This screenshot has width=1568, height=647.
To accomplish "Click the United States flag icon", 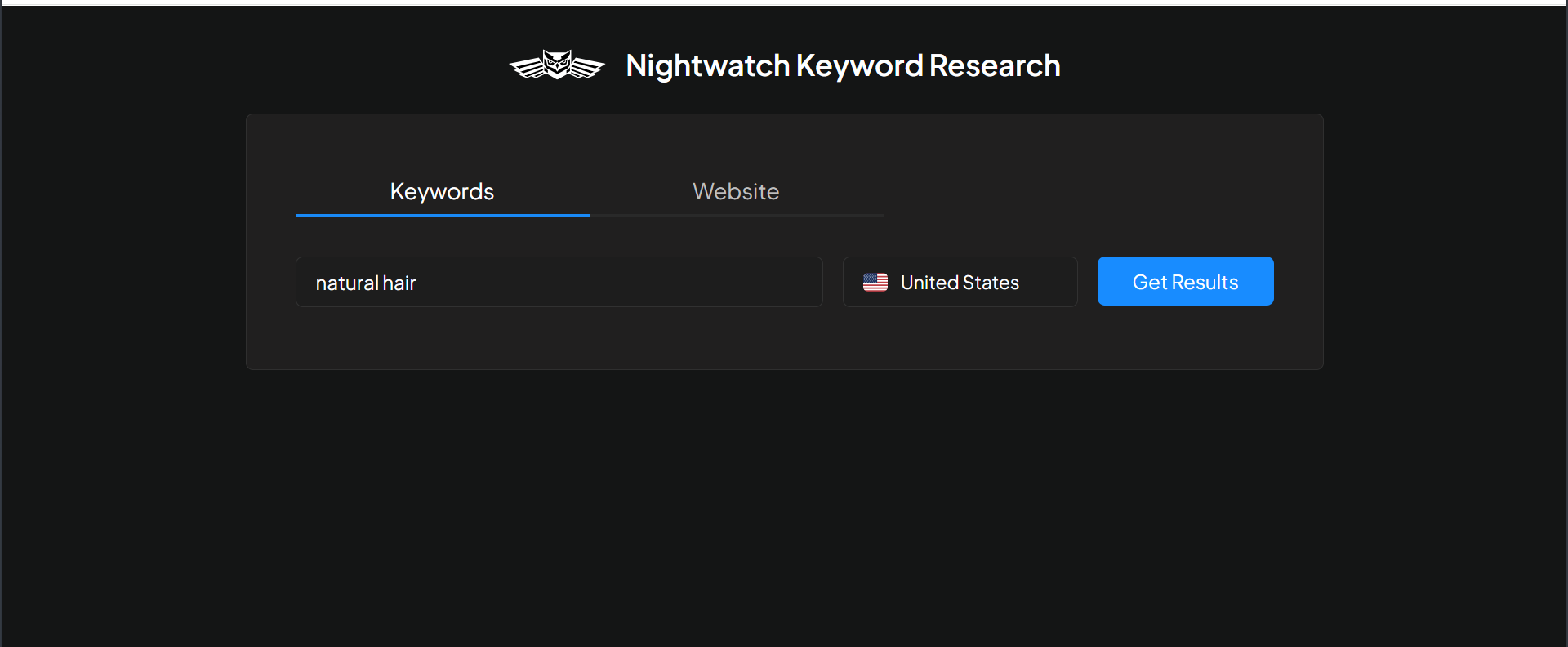I will 875,282.
